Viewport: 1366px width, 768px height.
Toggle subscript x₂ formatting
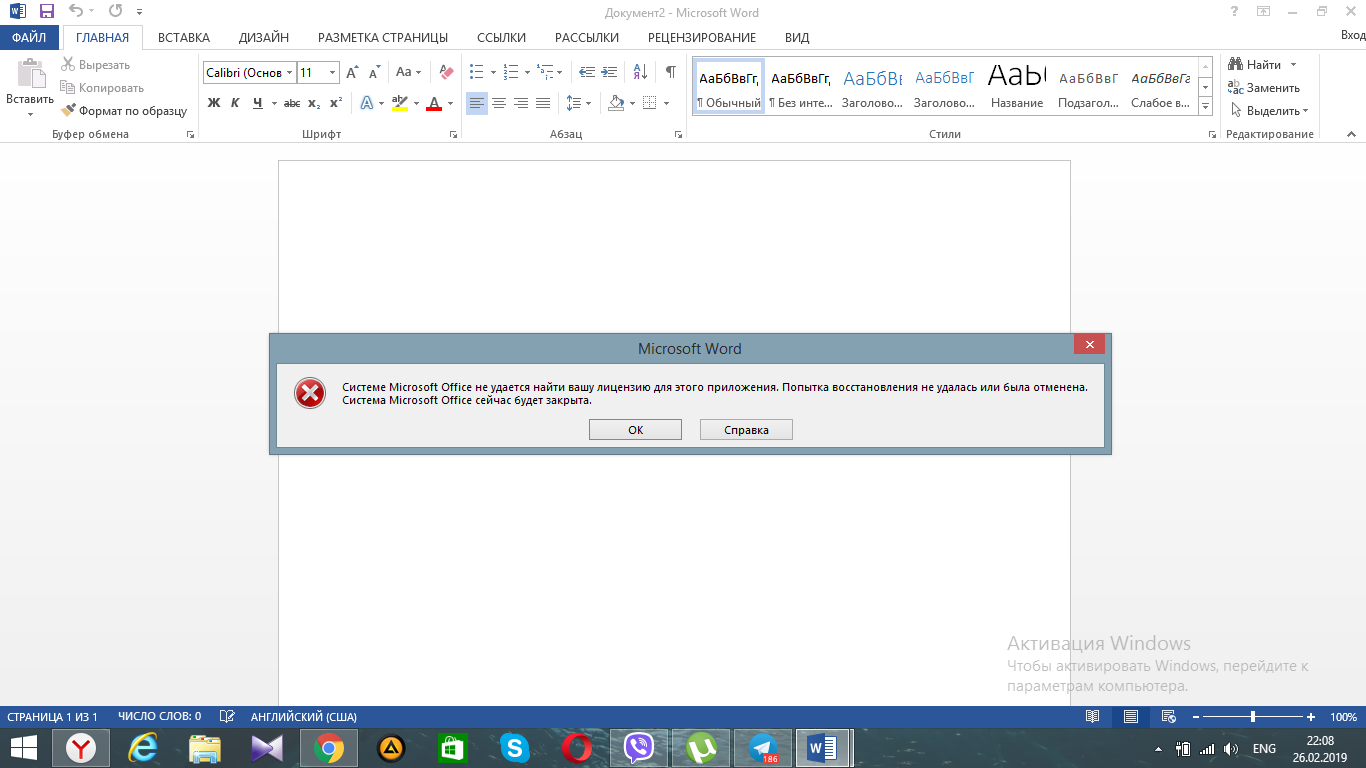coord(314,103)
